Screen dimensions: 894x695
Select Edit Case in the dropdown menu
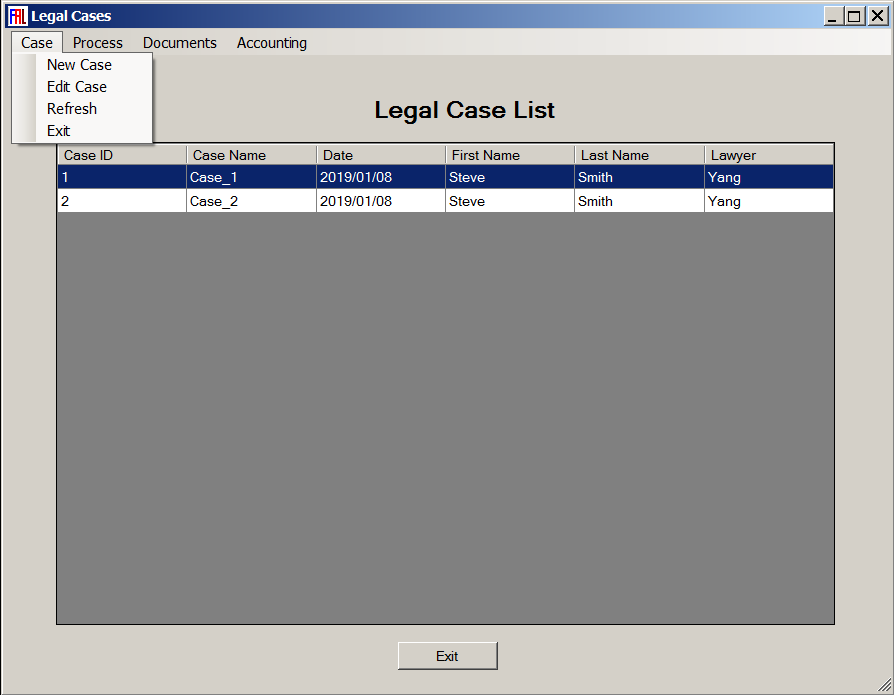[77, 87]
